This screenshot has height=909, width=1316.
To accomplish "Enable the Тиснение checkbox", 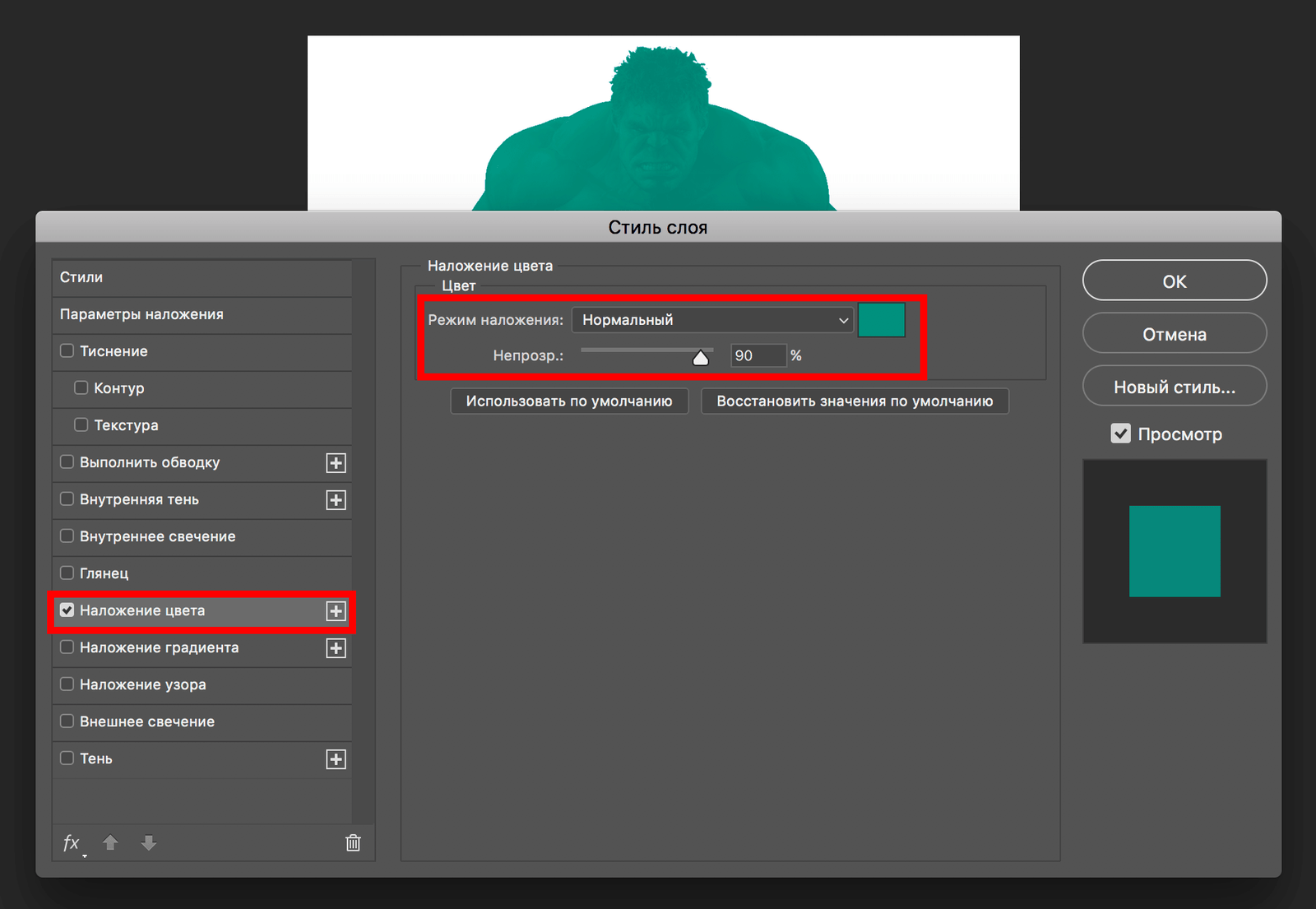I will point(67,351).
